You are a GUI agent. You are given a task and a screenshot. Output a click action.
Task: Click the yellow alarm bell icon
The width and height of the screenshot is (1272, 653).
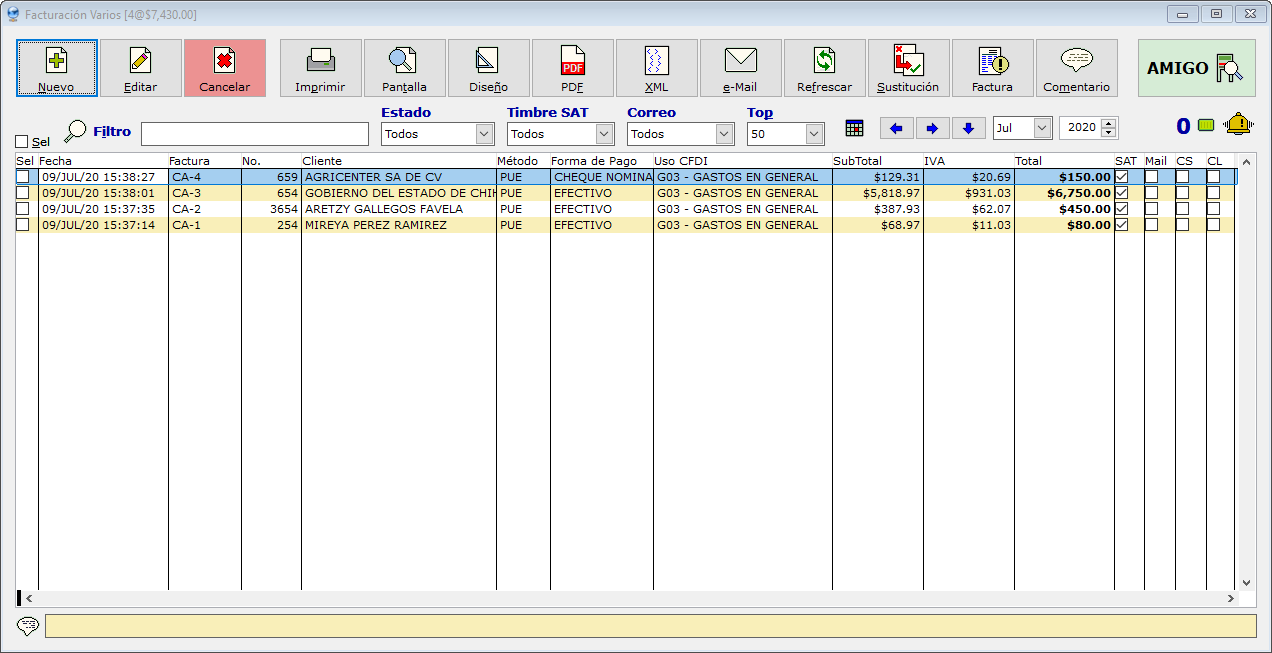(1238, 125)
